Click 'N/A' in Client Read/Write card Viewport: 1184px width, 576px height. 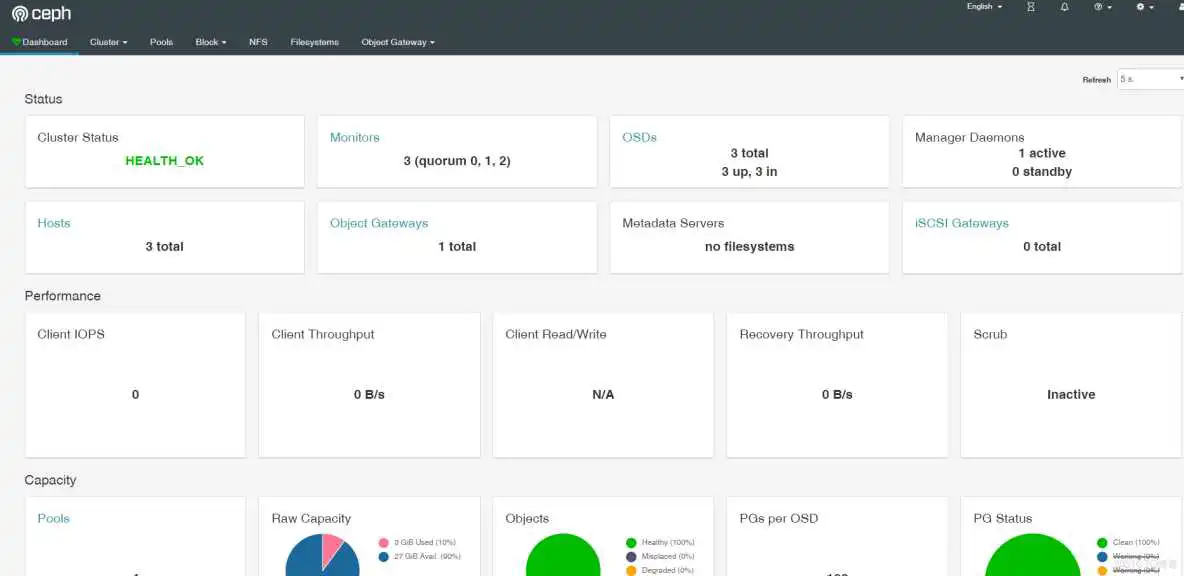click(603, 395)
